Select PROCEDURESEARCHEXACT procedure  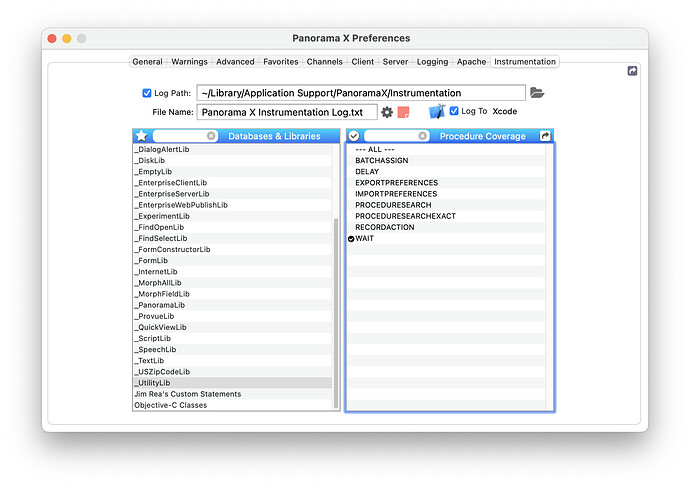tap(446, 216)
